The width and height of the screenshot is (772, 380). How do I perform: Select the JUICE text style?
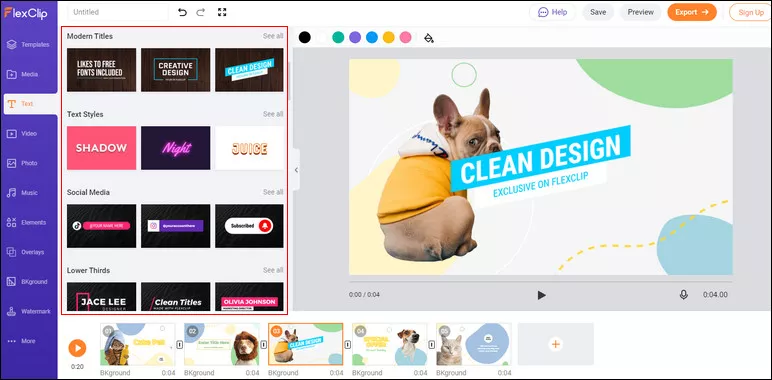[x=249, y=148]
